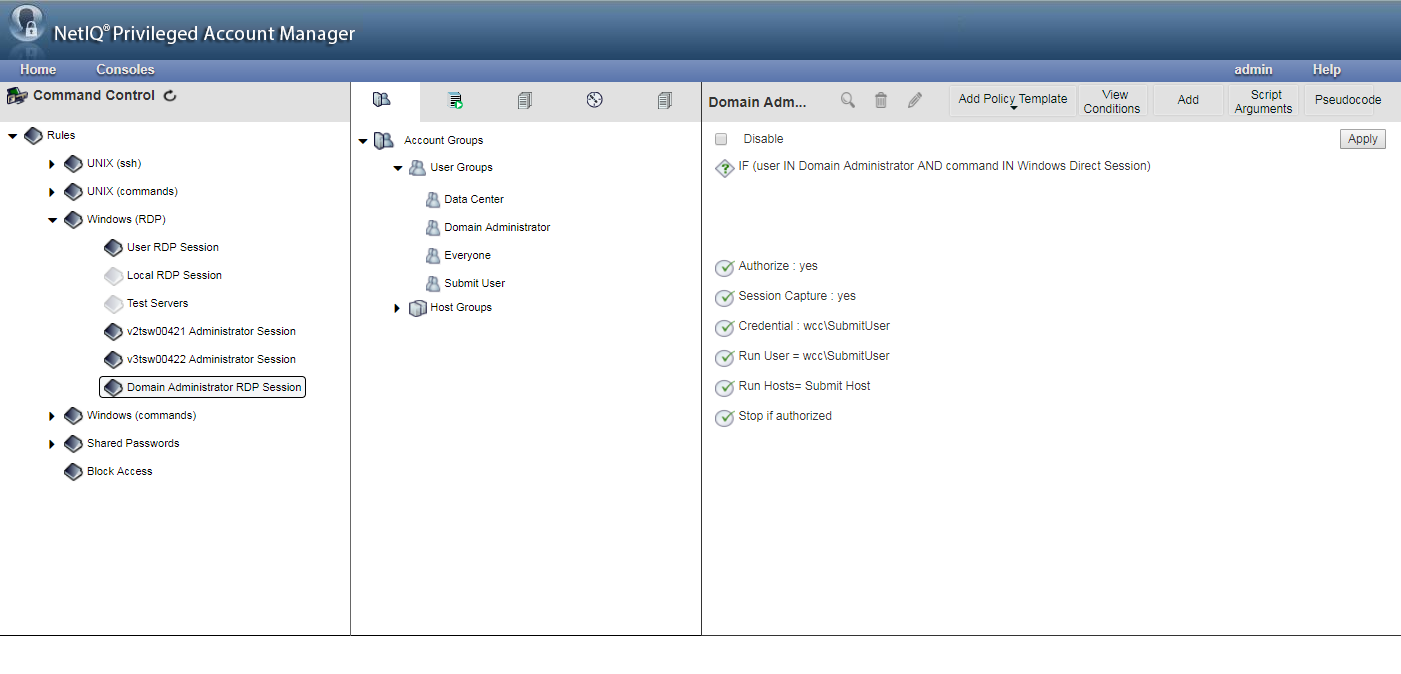Screen dimensions: 1401x674
Task: Click the Windows (RDP) rule icon
Action: (73, 219)
